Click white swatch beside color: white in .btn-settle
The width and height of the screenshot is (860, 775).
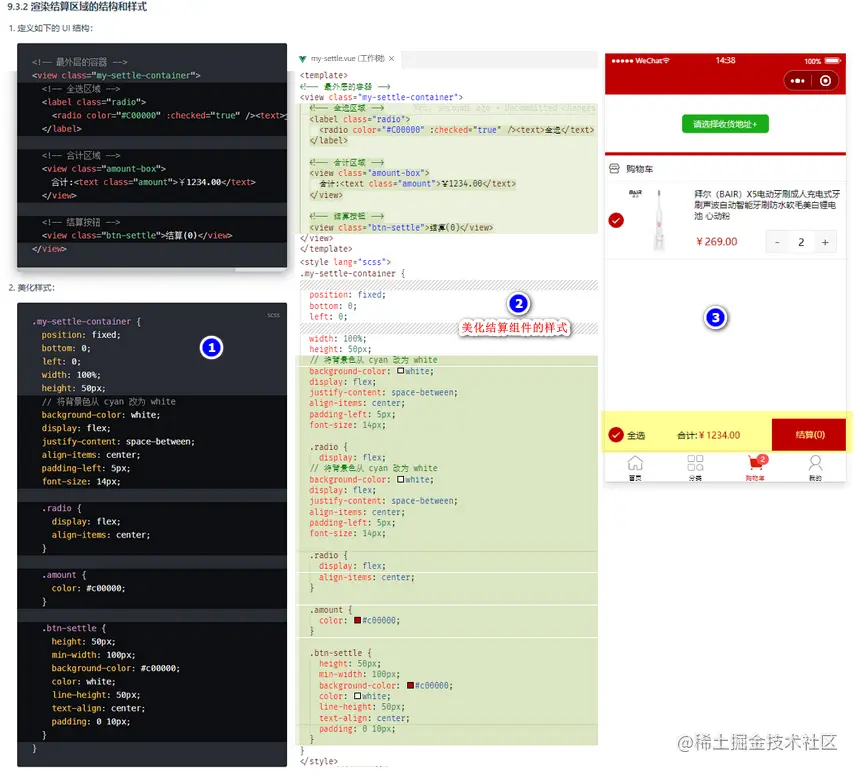(x=358, y=696)
